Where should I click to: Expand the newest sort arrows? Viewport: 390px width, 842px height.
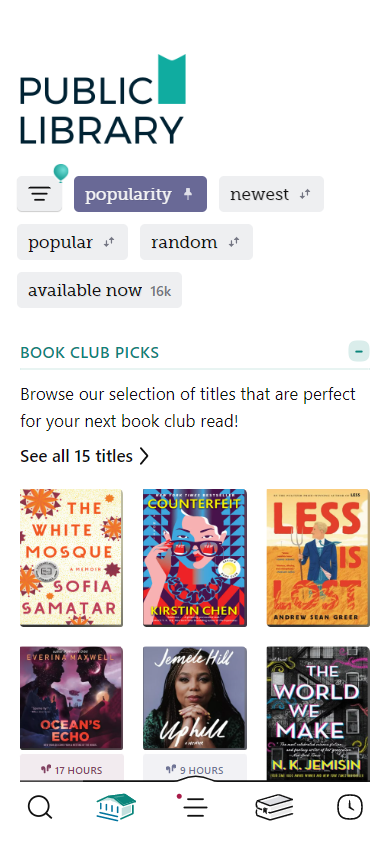pos(305,194)
